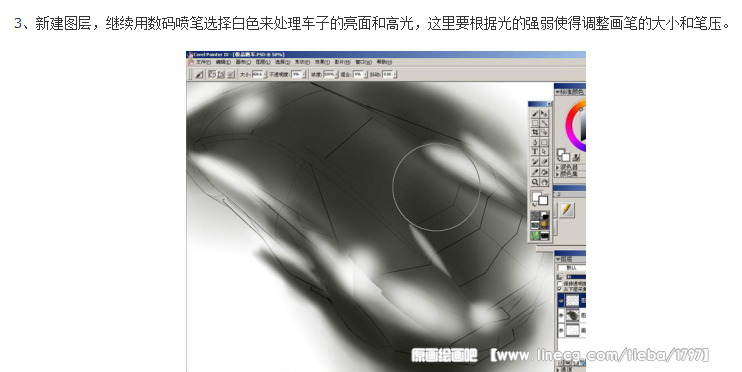This screenshot has width=742, height=372.
Task: Select the Grabber hand tool
Action: 544,182
